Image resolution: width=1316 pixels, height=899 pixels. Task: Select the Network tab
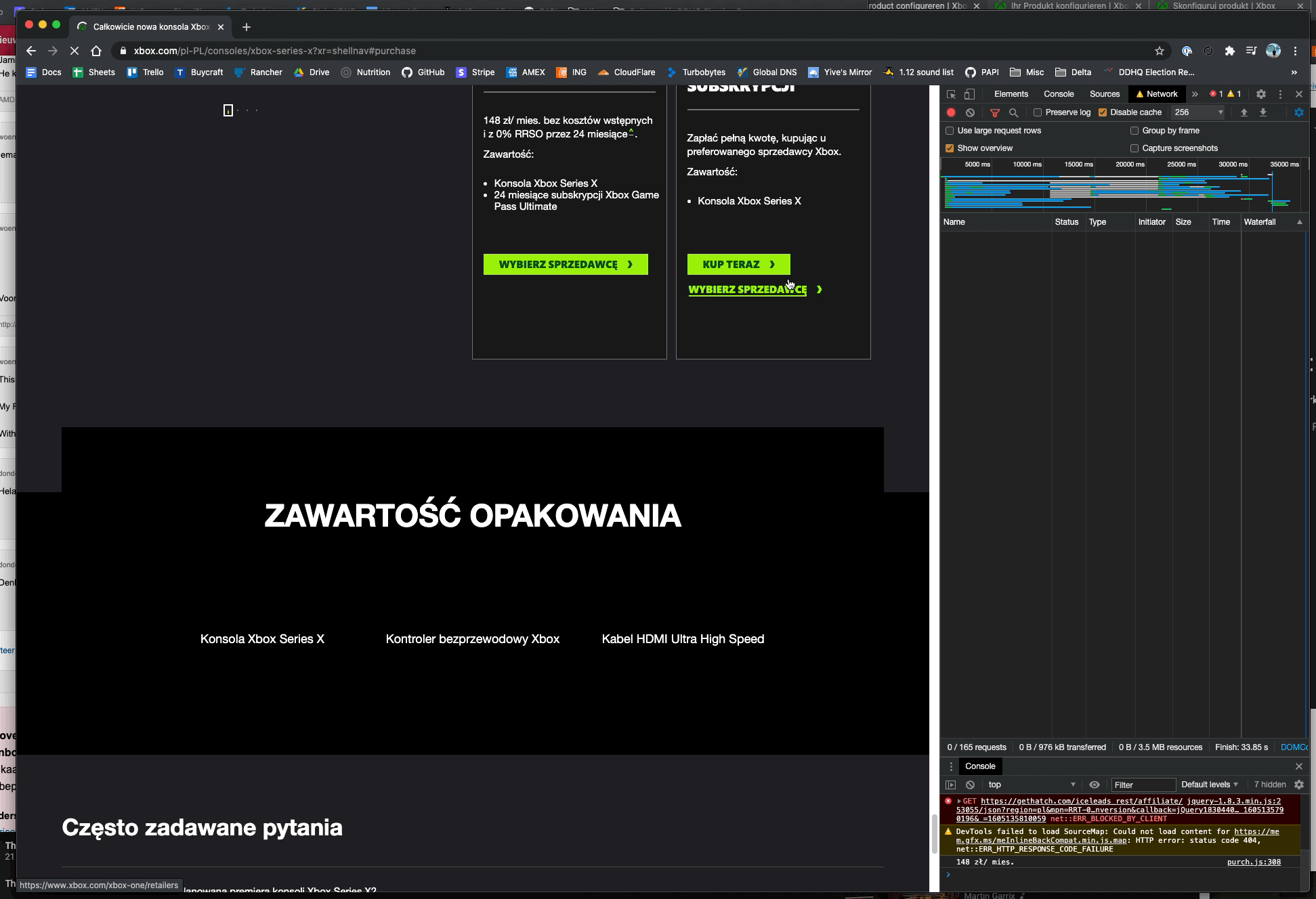(x=1158, y=94)
